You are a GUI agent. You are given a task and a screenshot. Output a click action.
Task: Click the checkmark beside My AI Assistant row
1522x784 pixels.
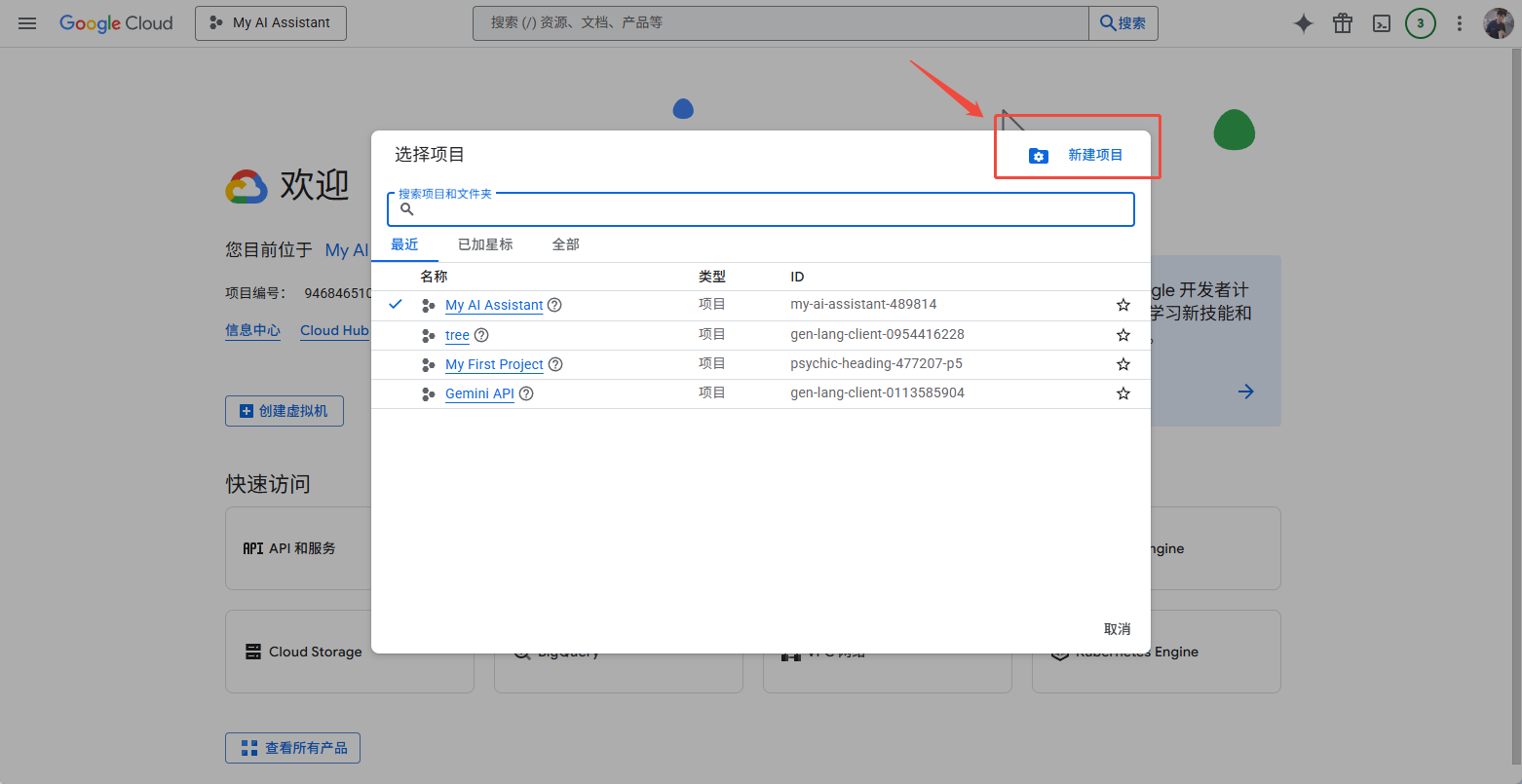396,304
